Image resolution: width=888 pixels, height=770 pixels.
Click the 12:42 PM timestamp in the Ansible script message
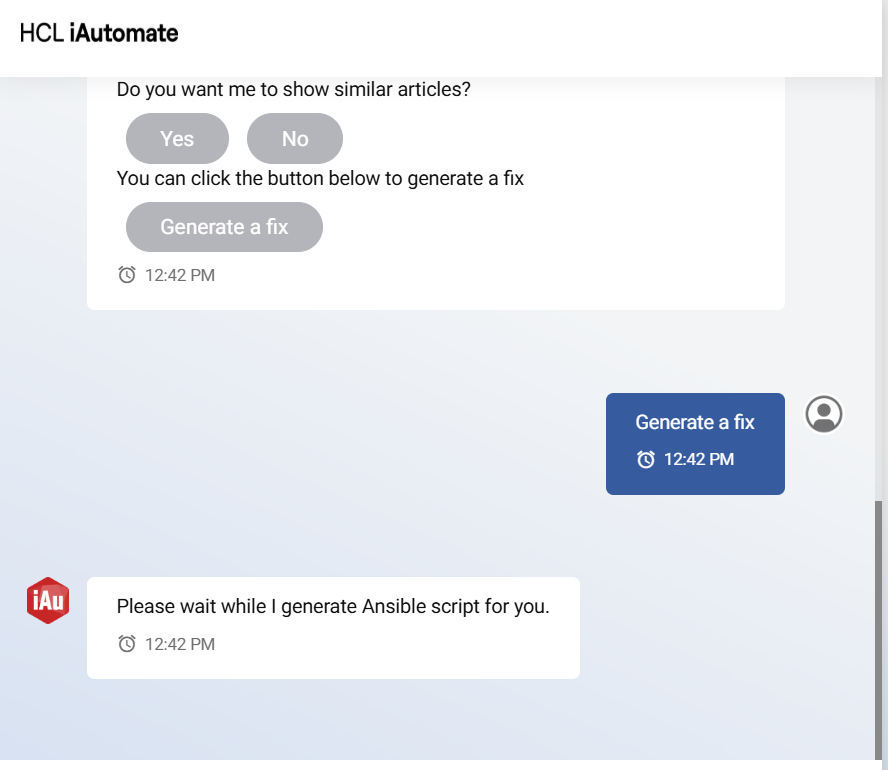[x=180, y=644]
